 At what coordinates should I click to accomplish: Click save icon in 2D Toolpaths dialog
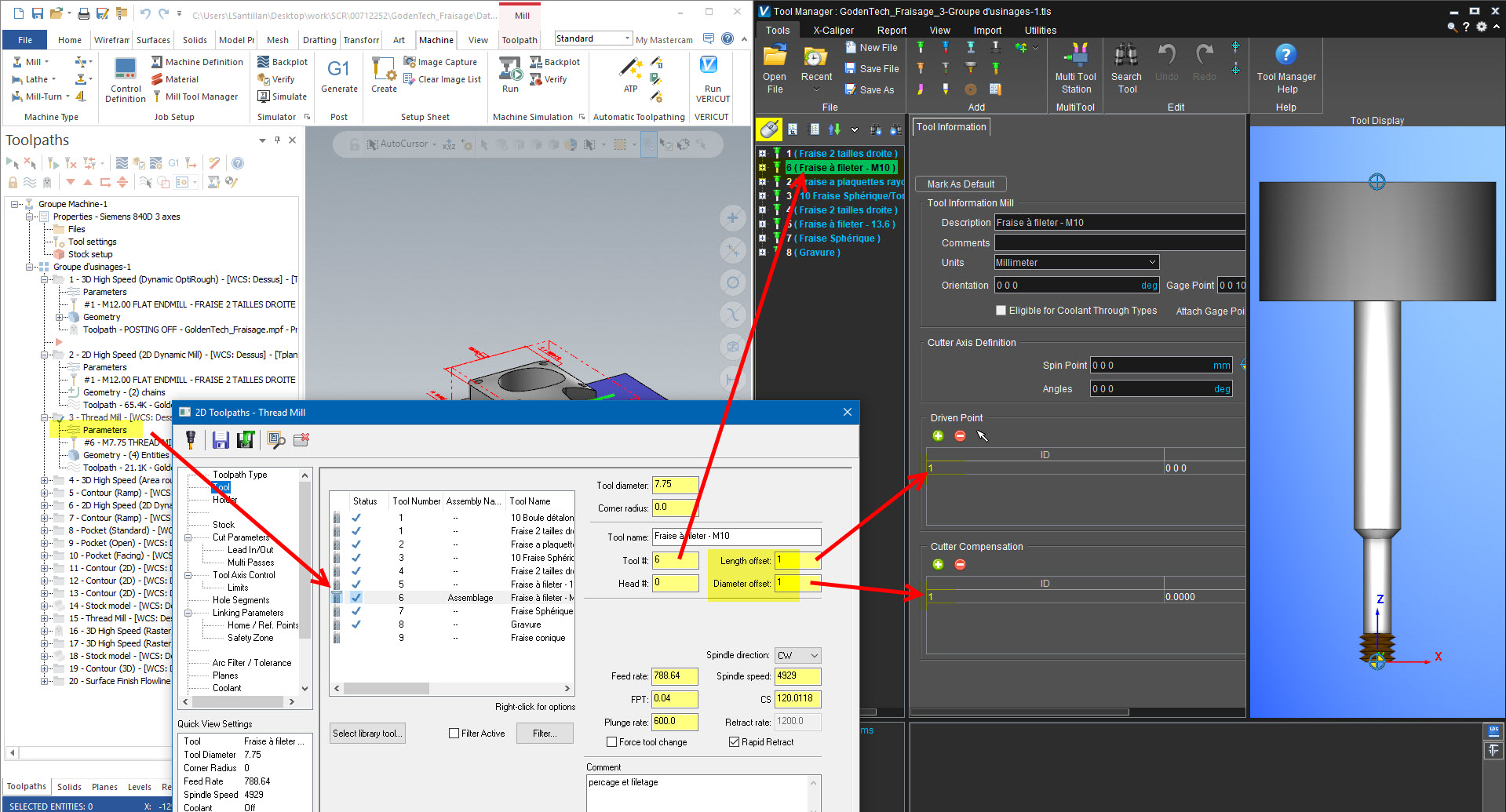(x=221, y=440)
